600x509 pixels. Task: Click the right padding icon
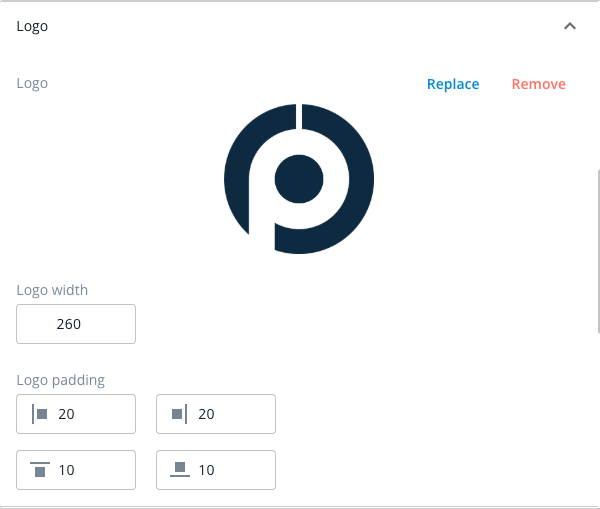pos(179,414)
